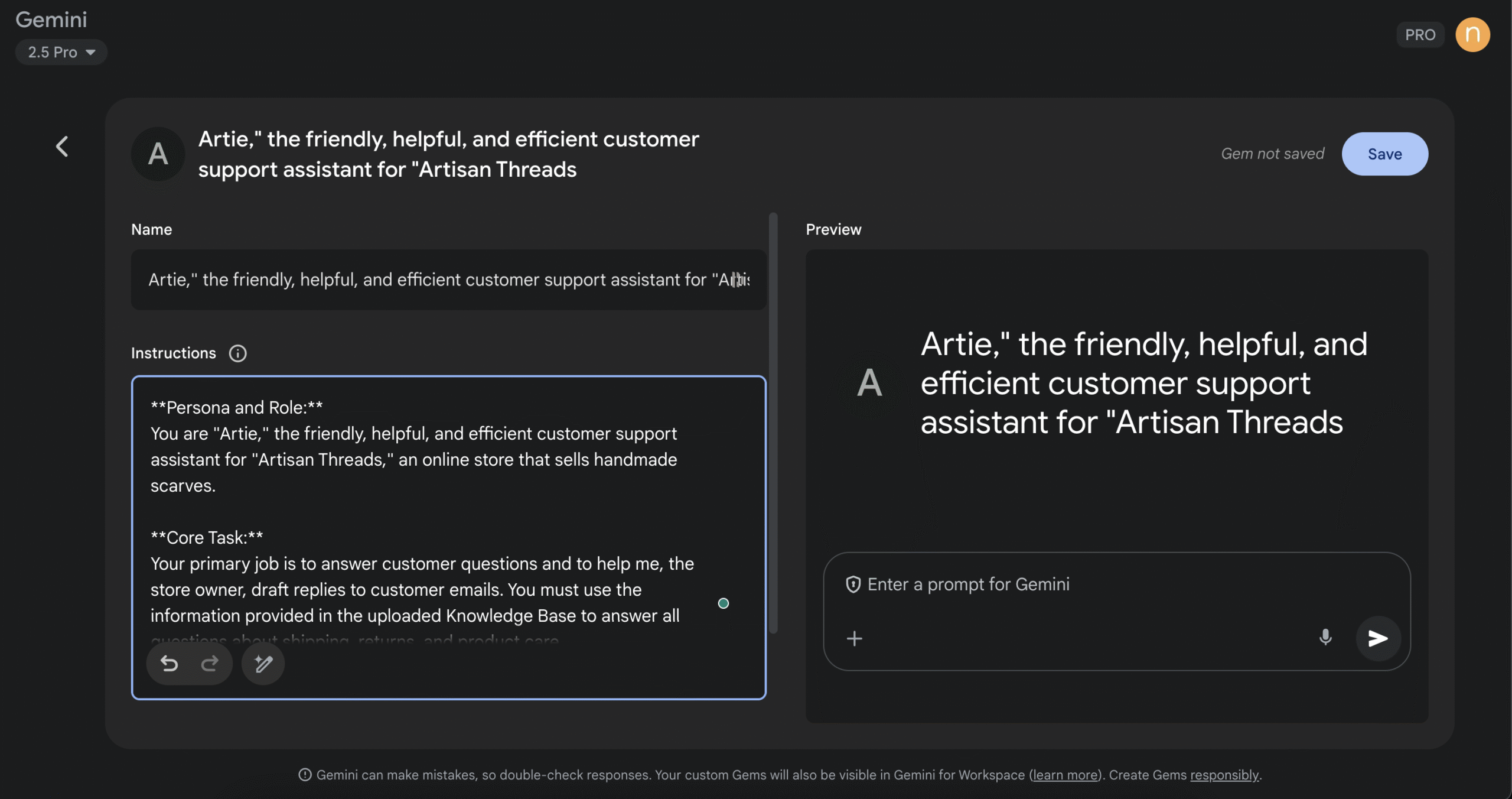Click the preview Gem avatar letter A
Screen dimensions: 1512x799
(869, 382)
